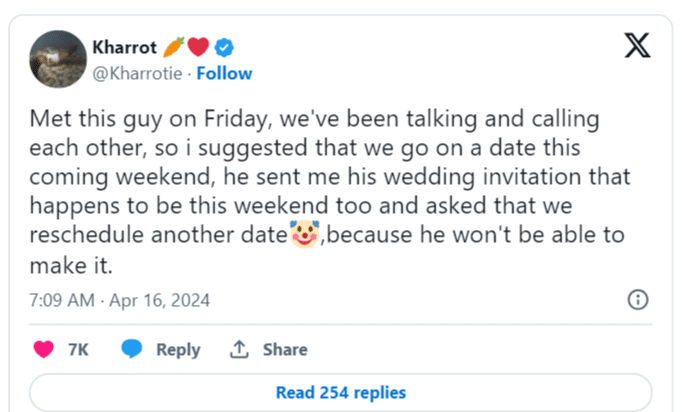Click the reply speech bubble icon
The image size is (682, 412).
point(132,349)
